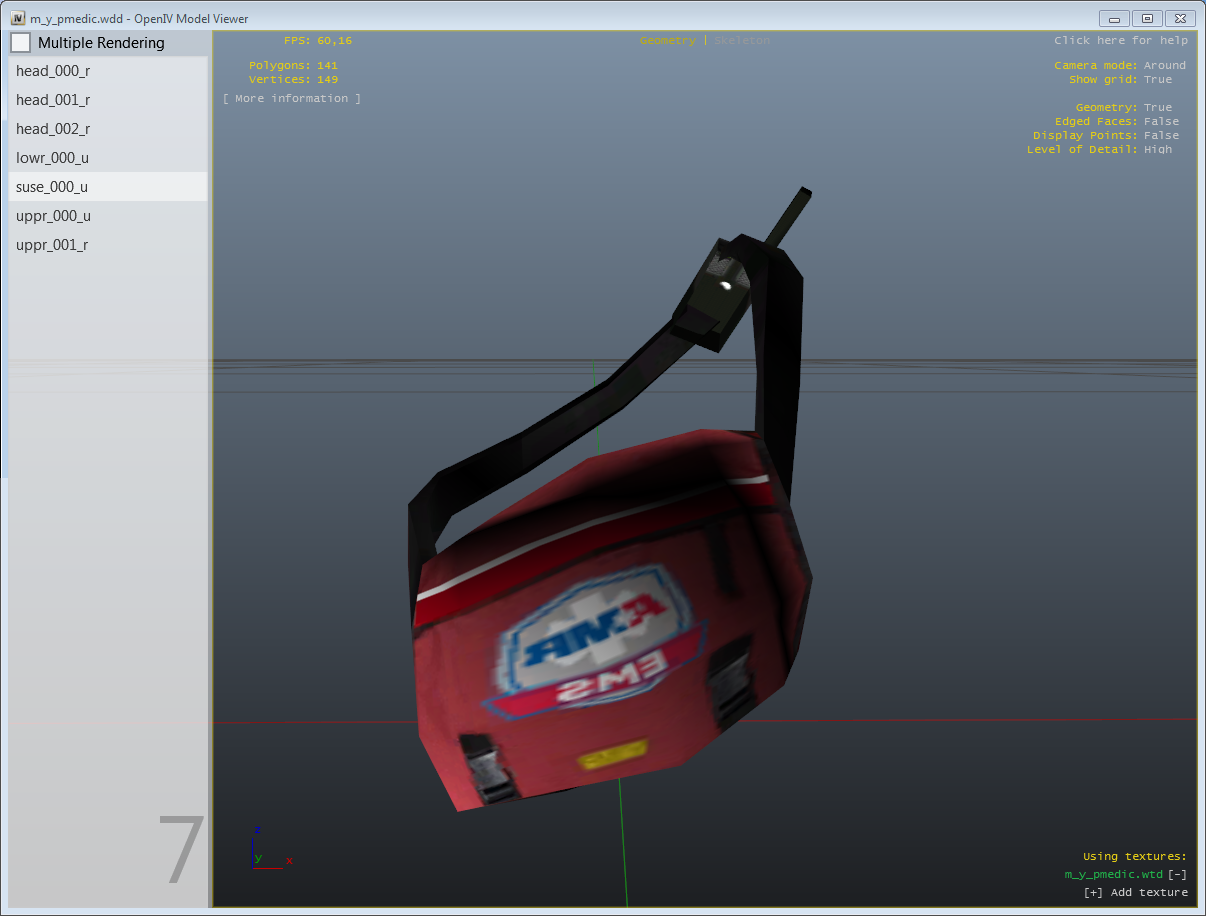Image resolution: width=1206 pixels, height=916 pixels.
Task: Maximize the OpenIV Model Viewer window
Action: point(1147,18)
